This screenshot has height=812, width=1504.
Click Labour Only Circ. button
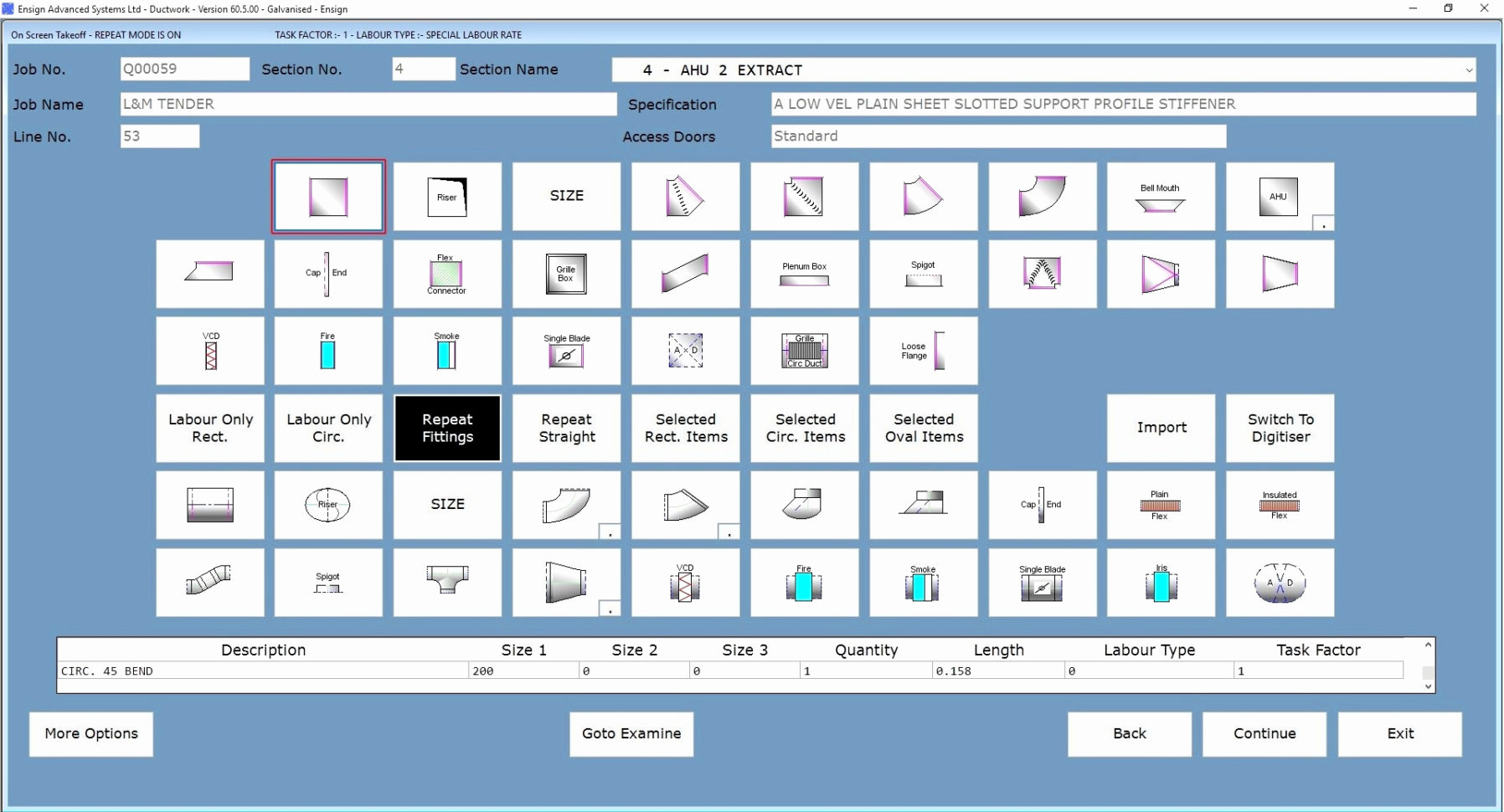tap(328, 428)
